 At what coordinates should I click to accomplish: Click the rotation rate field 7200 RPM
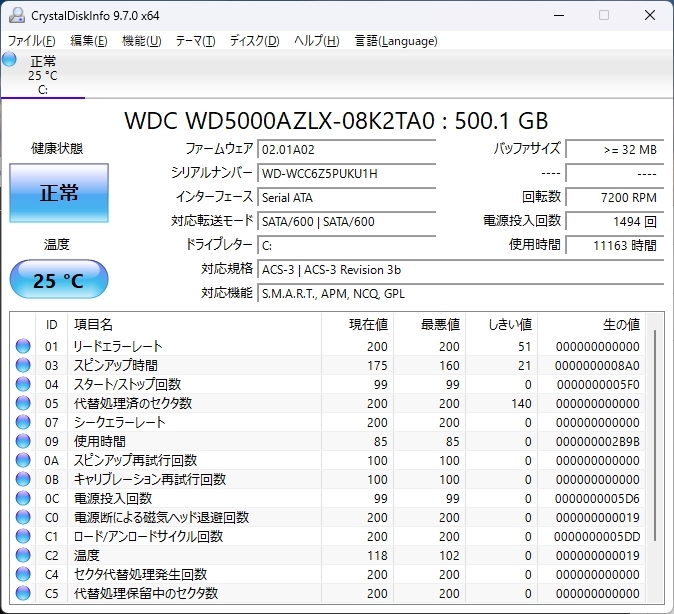615,197
